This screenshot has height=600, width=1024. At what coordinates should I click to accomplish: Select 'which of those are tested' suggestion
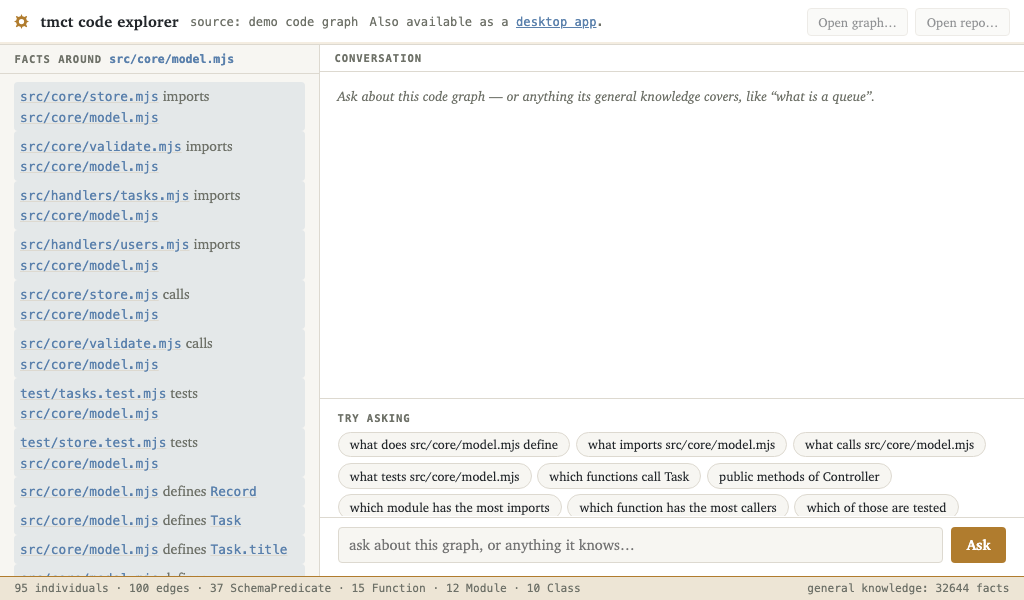(x=876, y=507)
